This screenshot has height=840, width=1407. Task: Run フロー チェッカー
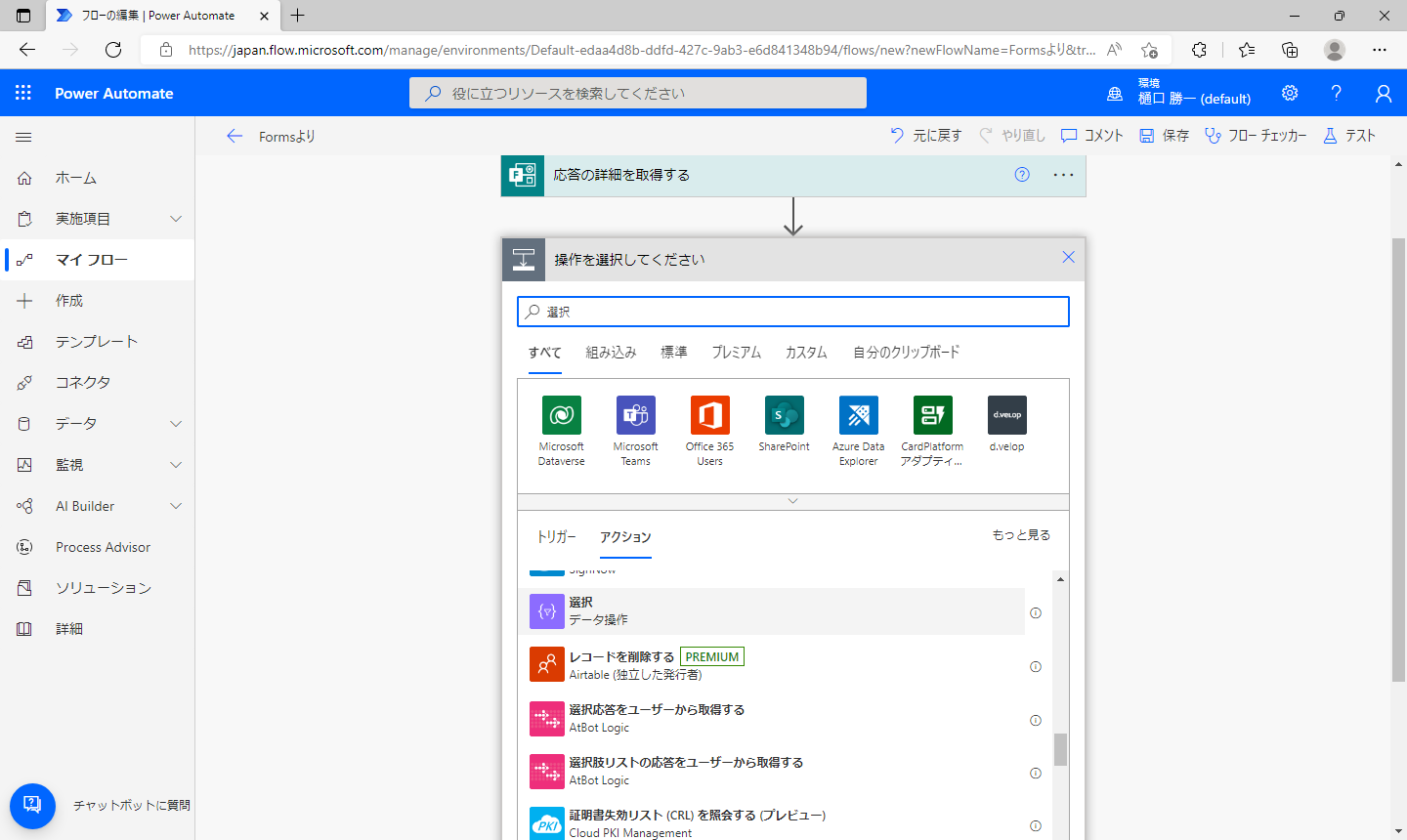coord(1256,136)
